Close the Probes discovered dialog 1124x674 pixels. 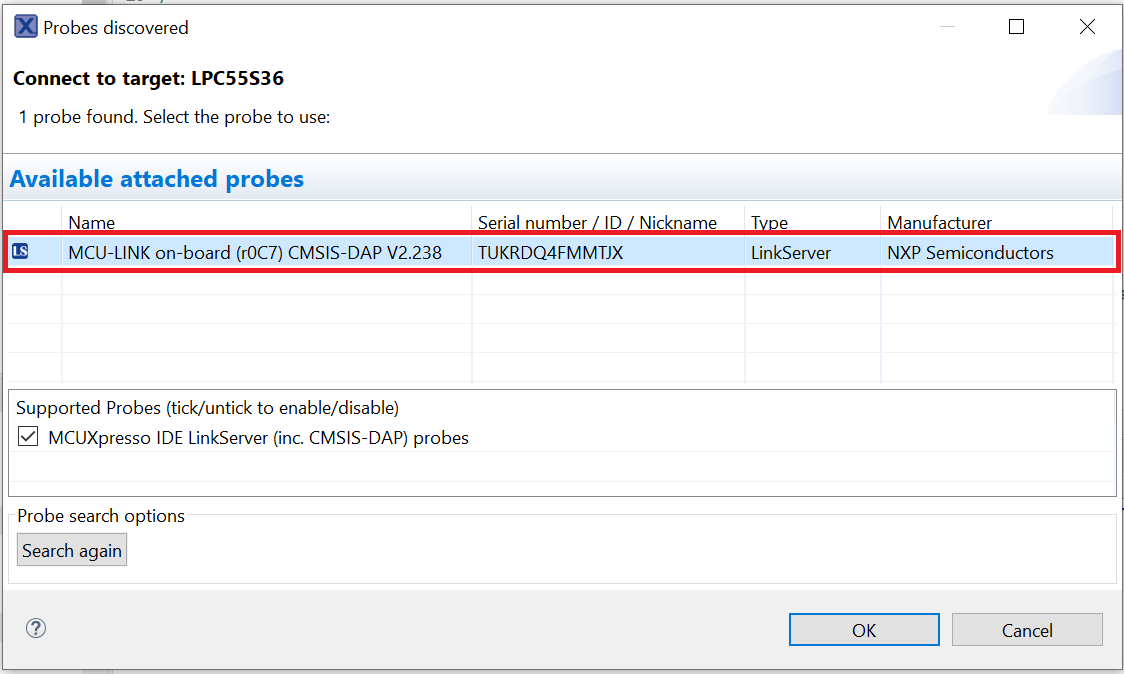pyautogui.click(x=1087, y=27)
